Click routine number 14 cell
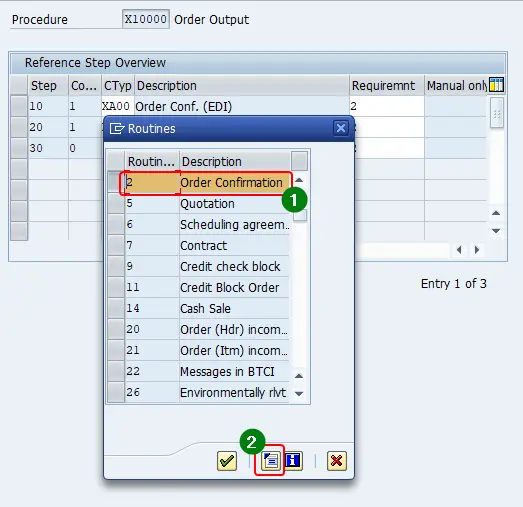Screen dimensions: 523x507 click(x=152, y=308)
